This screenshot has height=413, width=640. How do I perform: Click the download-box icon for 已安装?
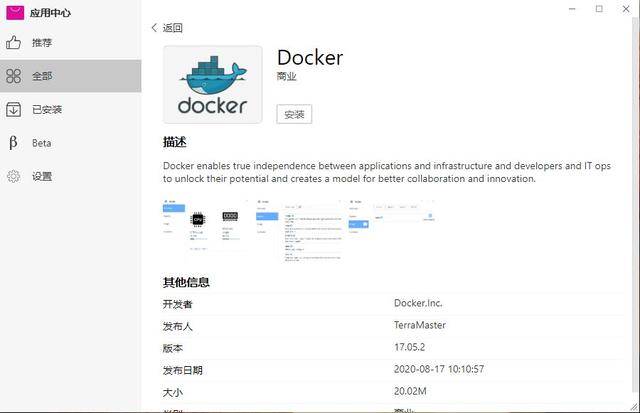click(x=14, y=110)
